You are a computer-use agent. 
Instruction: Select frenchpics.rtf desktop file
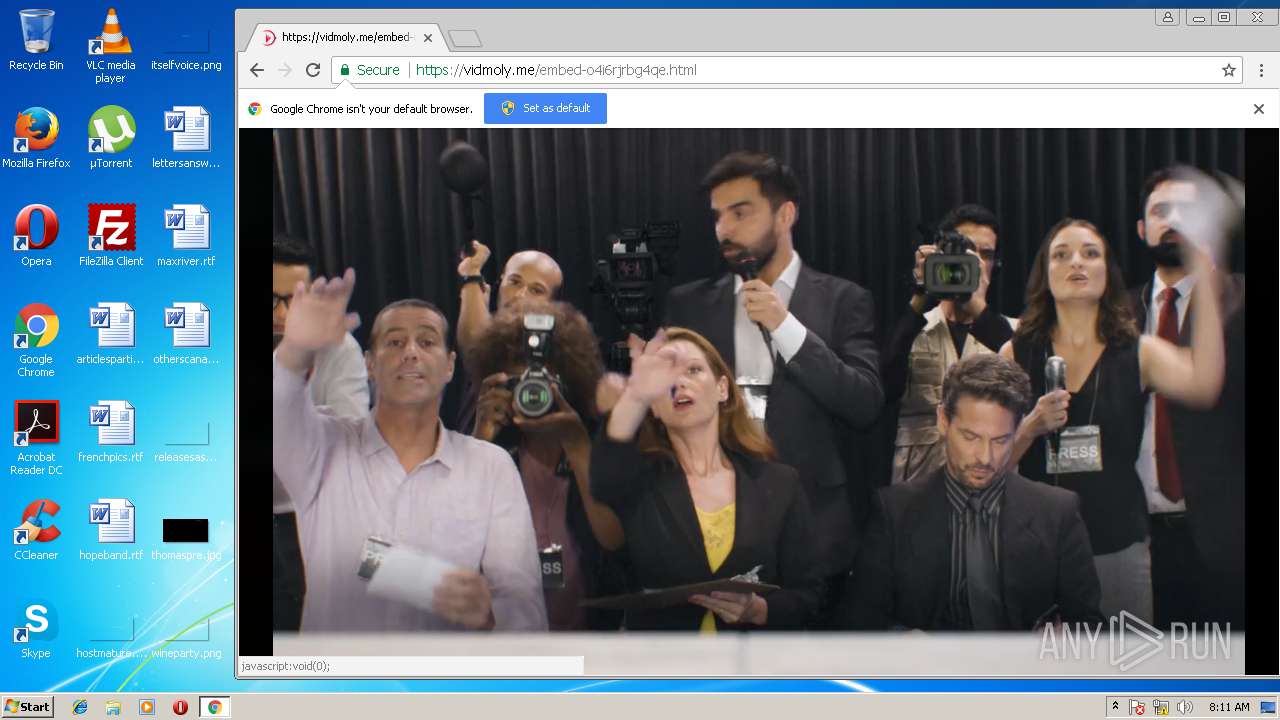coord(111,432)
